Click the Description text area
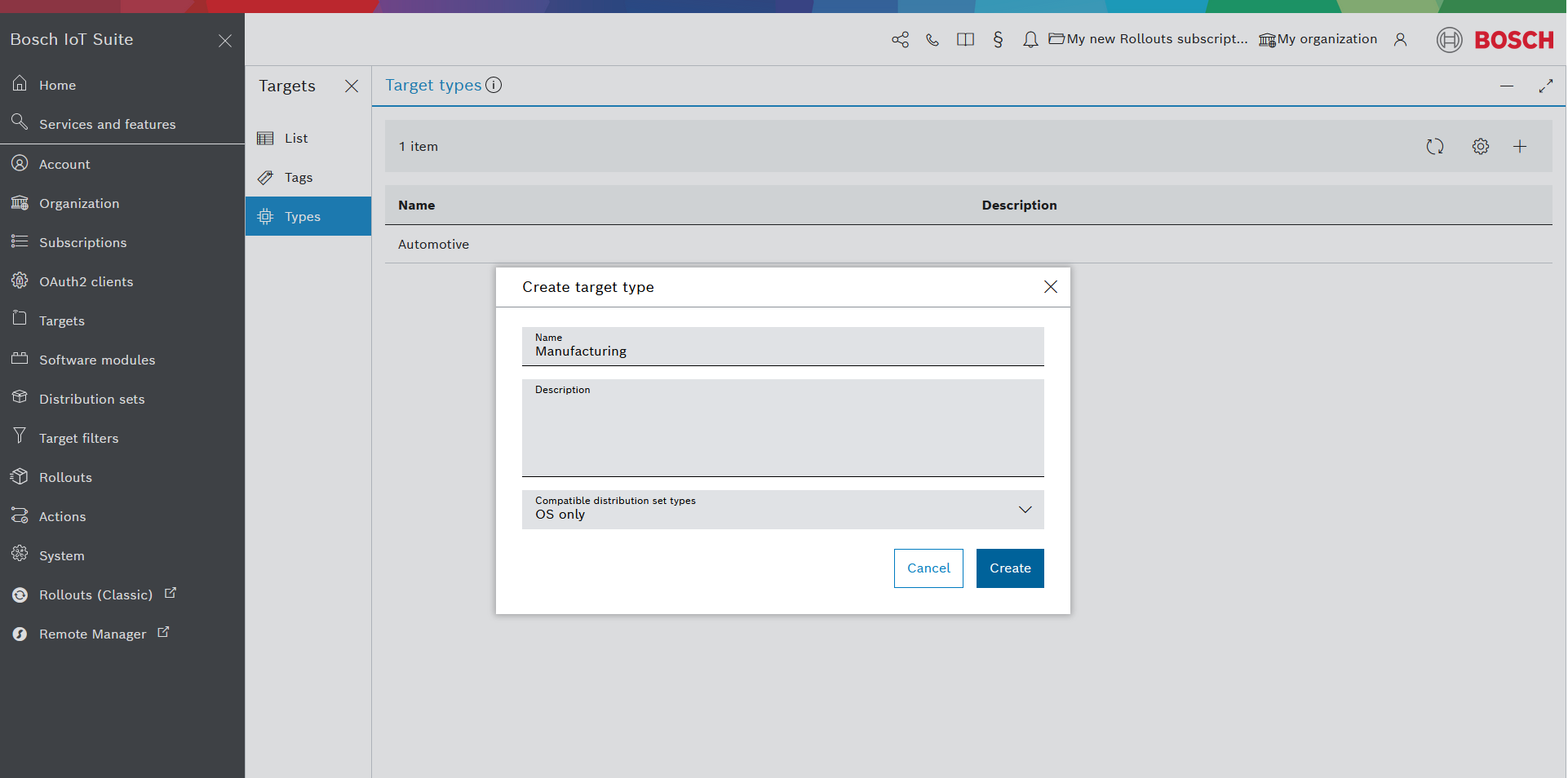This screenshot has width=1568, height=778. (x=782, y=432)
